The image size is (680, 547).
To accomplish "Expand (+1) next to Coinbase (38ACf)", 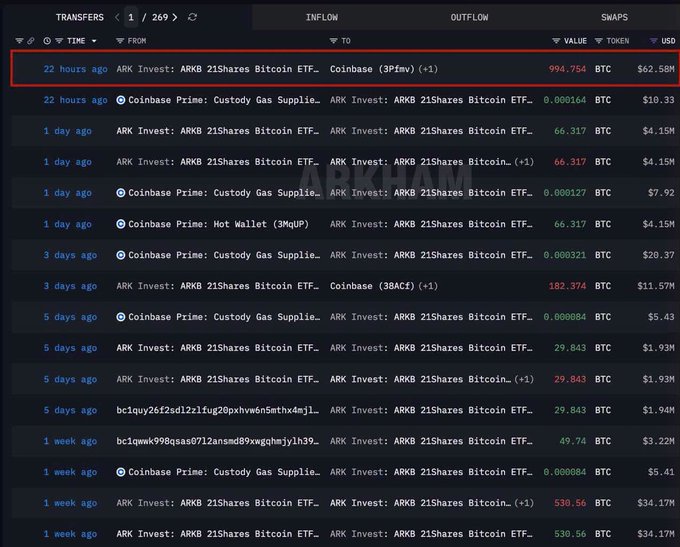I will point(428,286).
